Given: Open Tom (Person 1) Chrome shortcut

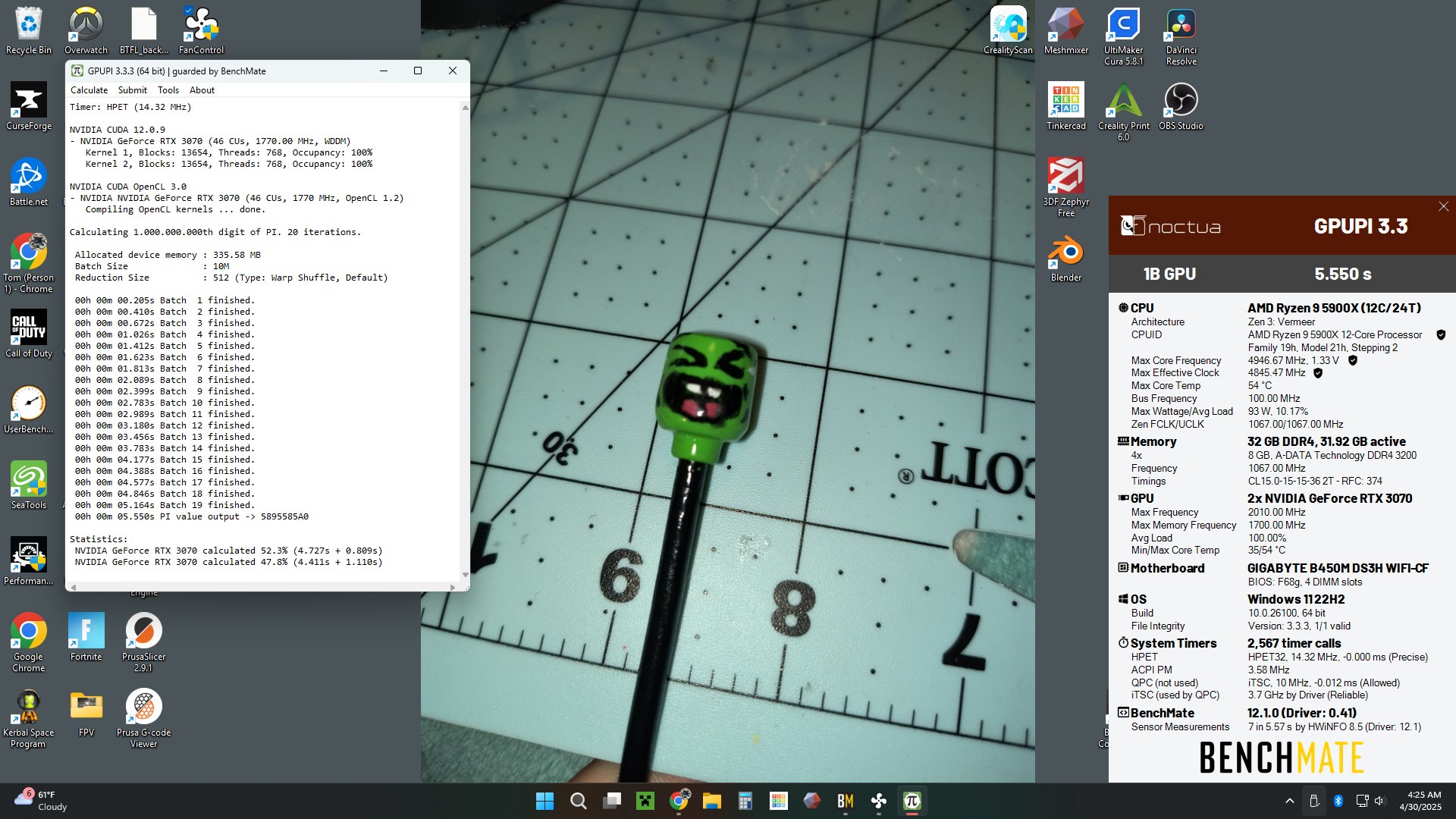Looking at the screenshot, I should pos(29,263).
